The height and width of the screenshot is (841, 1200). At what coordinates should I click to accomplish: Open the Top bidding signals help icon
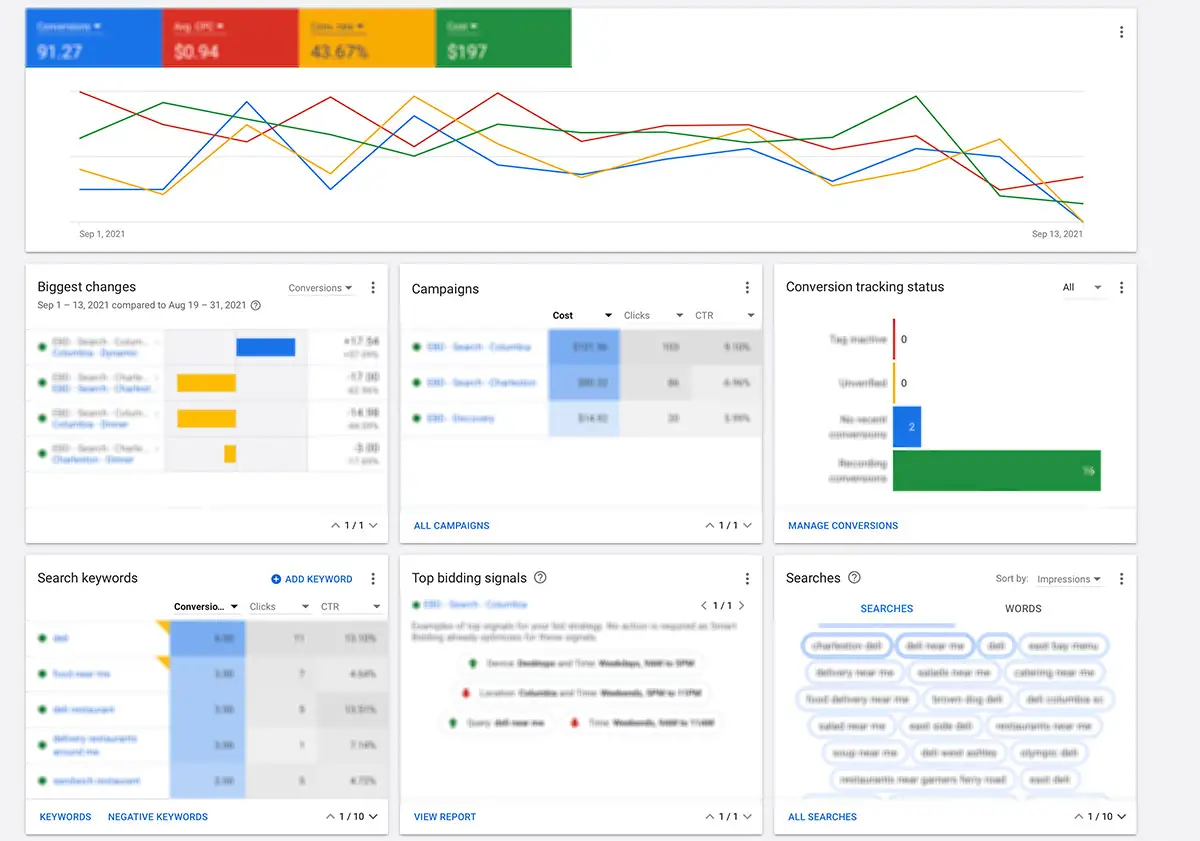tap(540, 578)
